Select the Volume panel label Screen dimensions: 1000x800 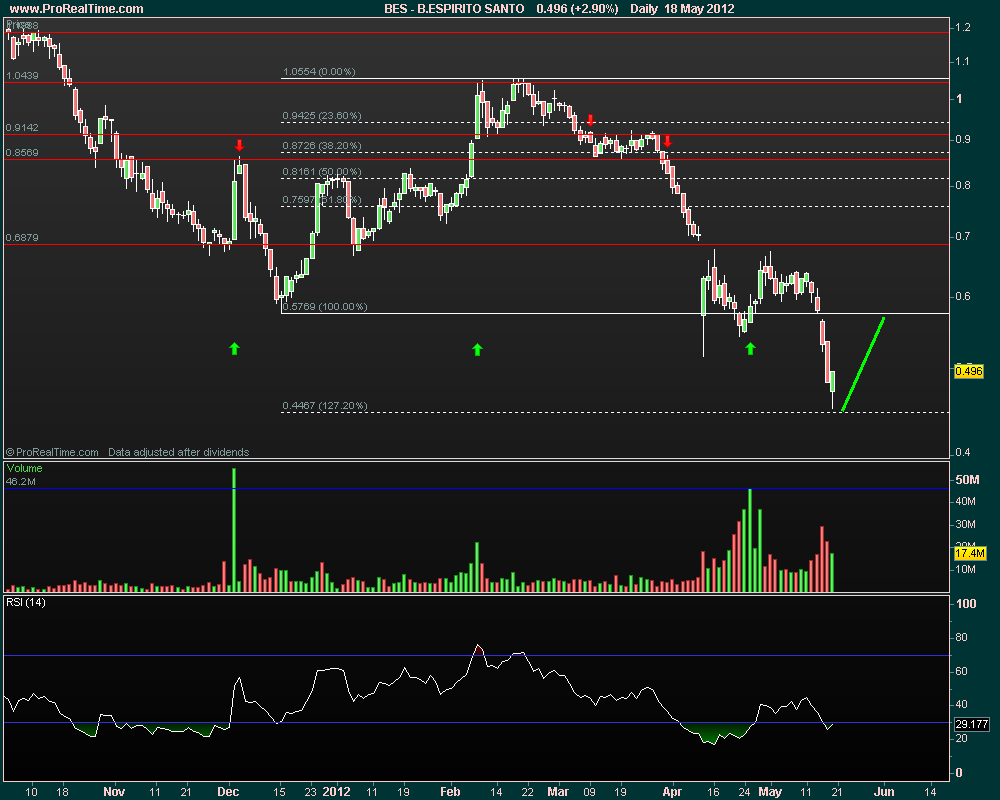(24, 468)
